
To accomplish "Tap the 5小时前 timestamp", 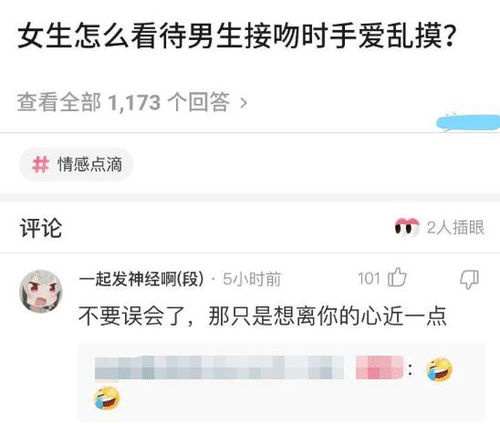I will point(252,279).
